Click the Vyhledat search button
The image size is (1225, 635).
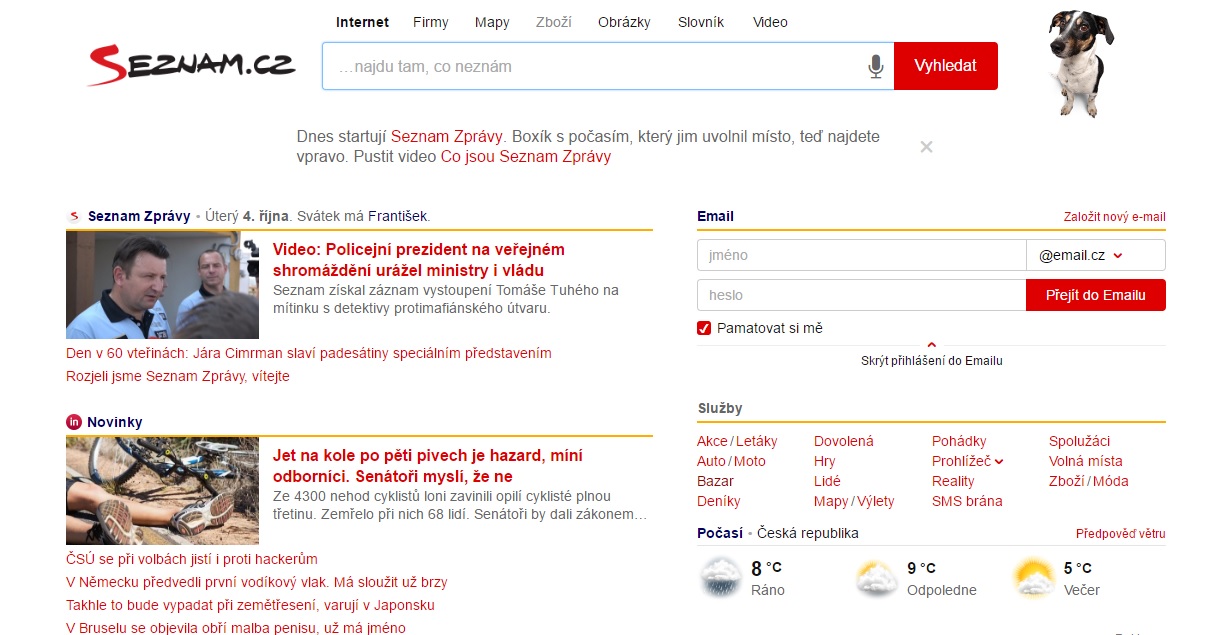coord(946,66)
